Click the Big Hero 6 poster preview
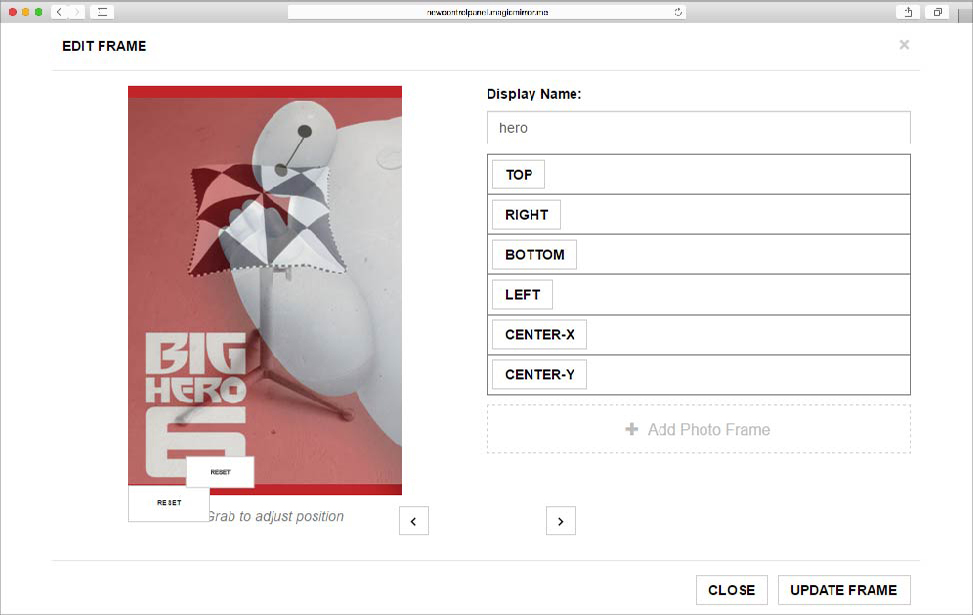This screenshot has height=615, width=973. pos(265,290)
